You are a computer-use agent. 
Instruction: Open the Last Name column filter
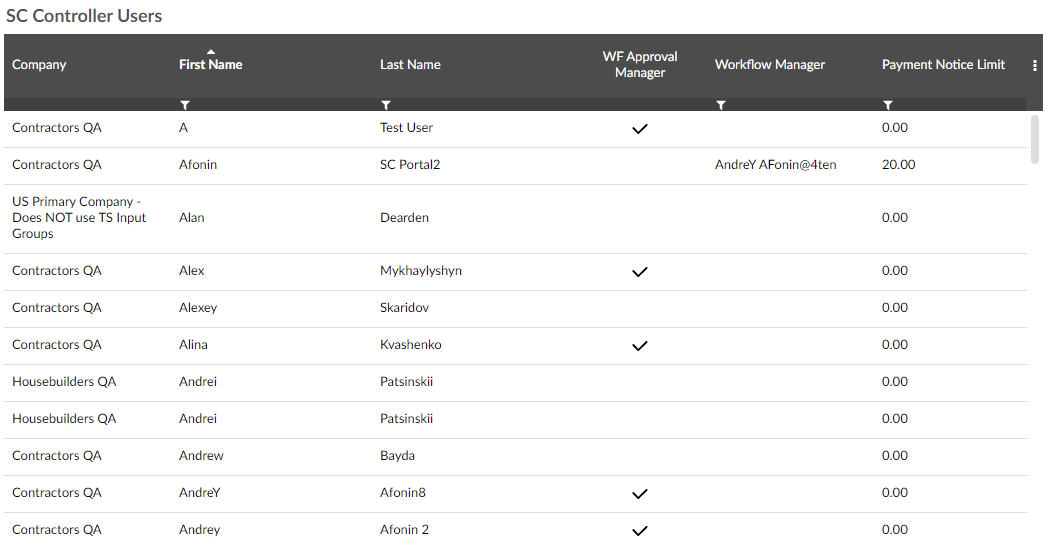click(386, 105)
